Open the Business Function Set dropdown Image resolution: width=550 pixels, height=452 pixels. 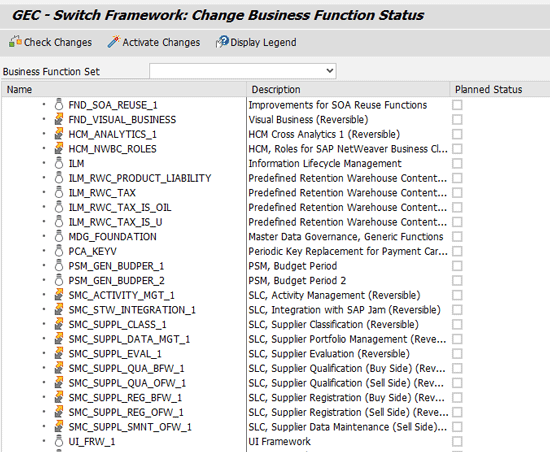coord(243,71)
